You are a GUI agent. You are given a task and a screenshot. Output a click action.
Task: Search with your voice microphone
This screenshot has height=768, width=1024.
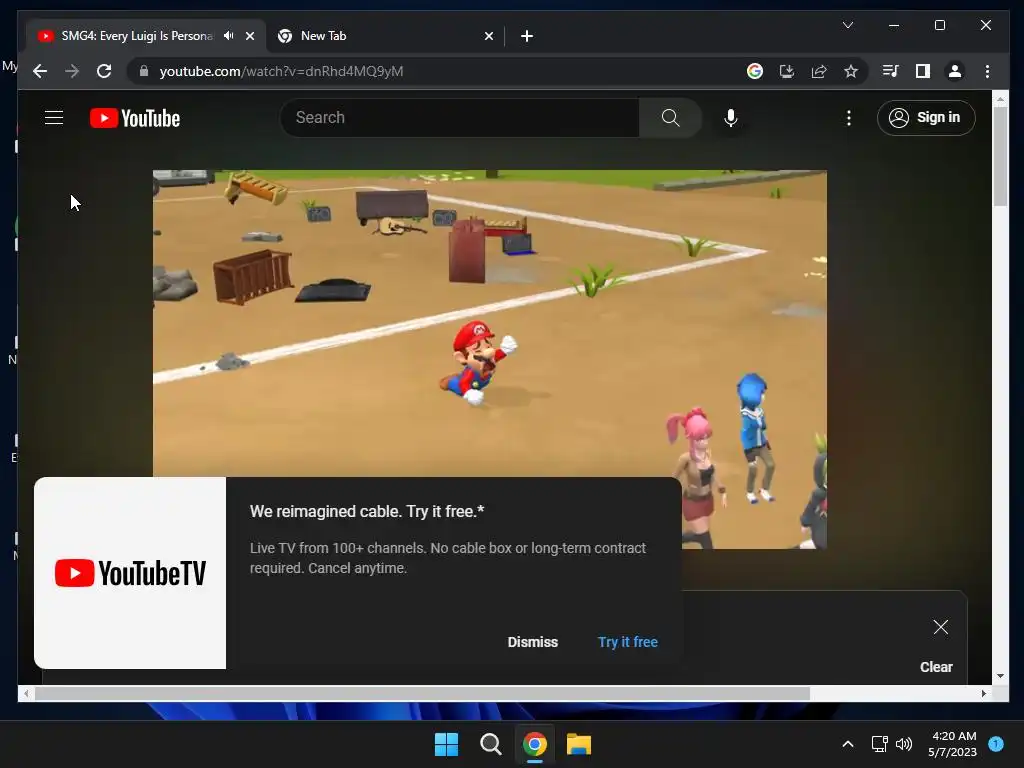pos(731,118)
